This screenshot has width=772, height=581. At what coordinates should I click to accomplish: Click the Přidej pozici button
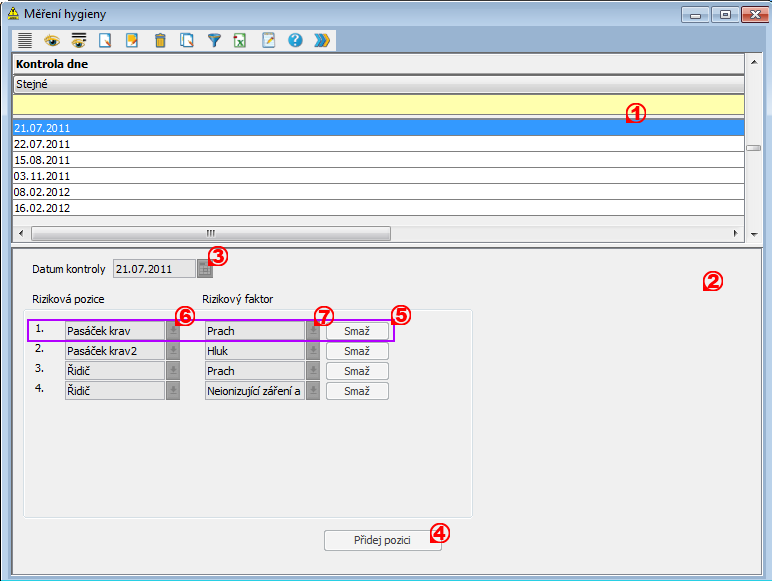point(383,540)
